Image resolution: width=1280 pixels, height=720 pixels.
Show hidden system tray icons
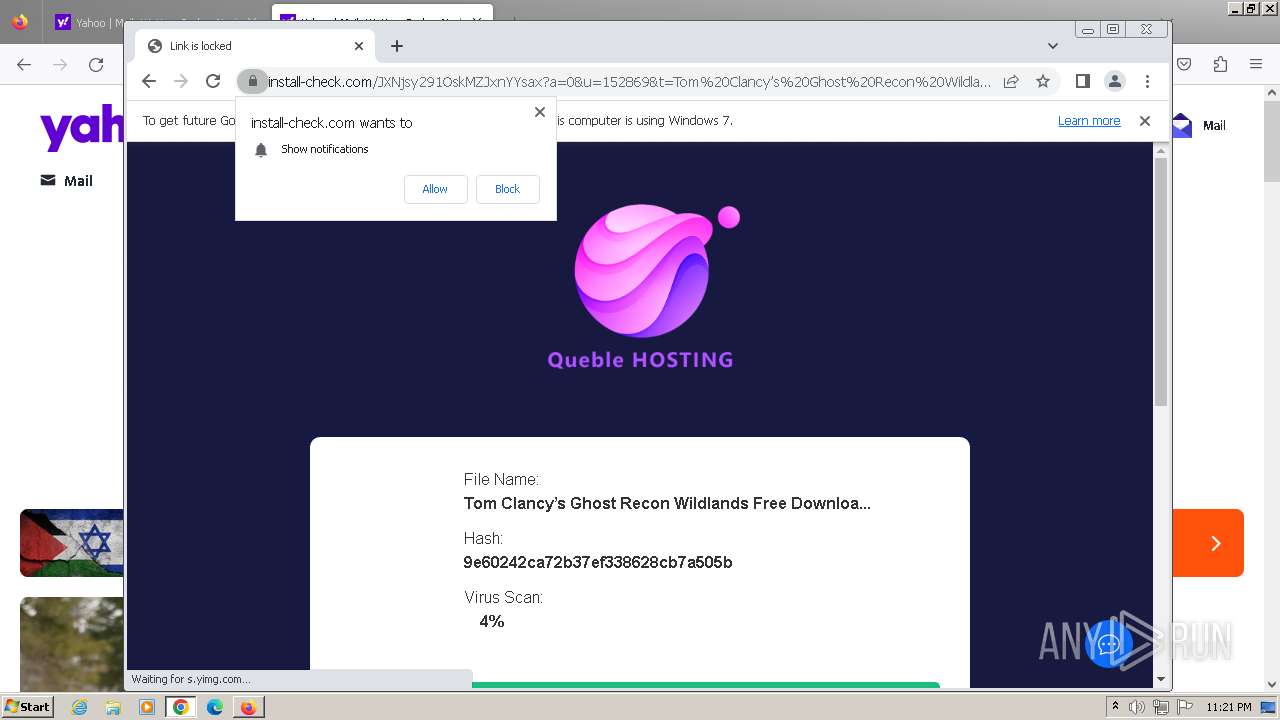click(1115, 707)
